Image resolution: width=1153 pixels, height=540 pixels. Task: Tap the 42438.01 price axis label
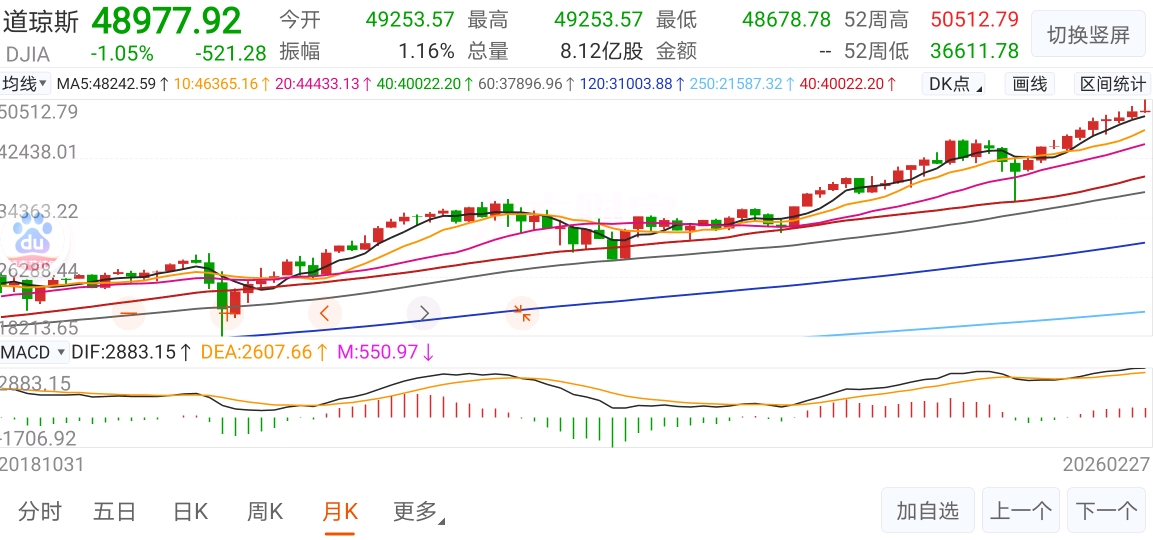39,152
